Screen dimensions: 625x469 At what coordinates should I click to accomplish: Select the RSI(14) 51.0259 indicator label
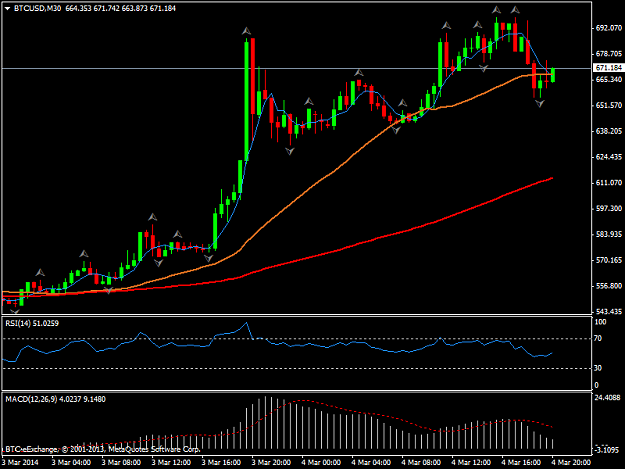tap(32, 323)
